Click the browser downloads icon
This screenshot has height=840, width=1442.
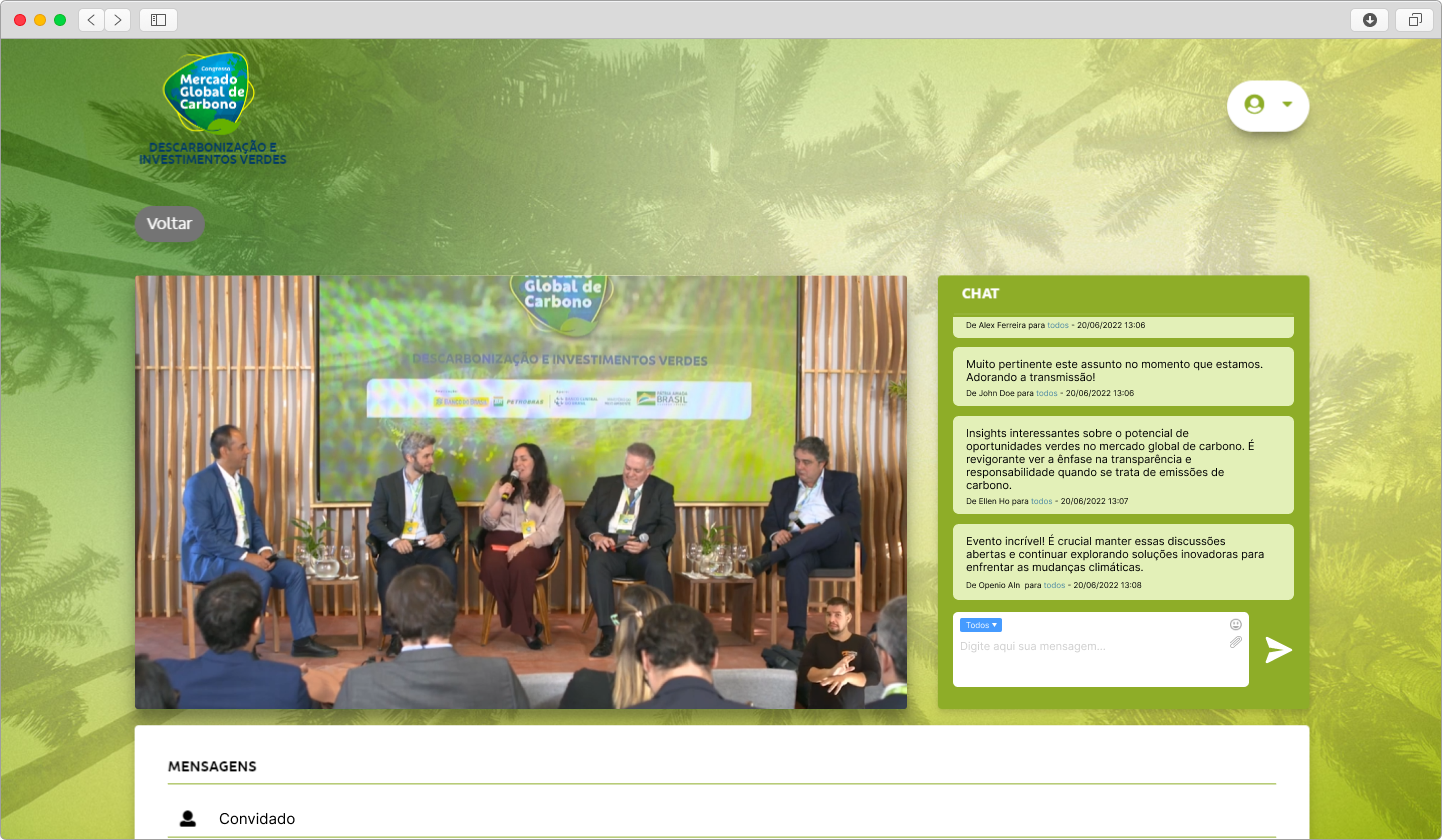point(1369,20)
